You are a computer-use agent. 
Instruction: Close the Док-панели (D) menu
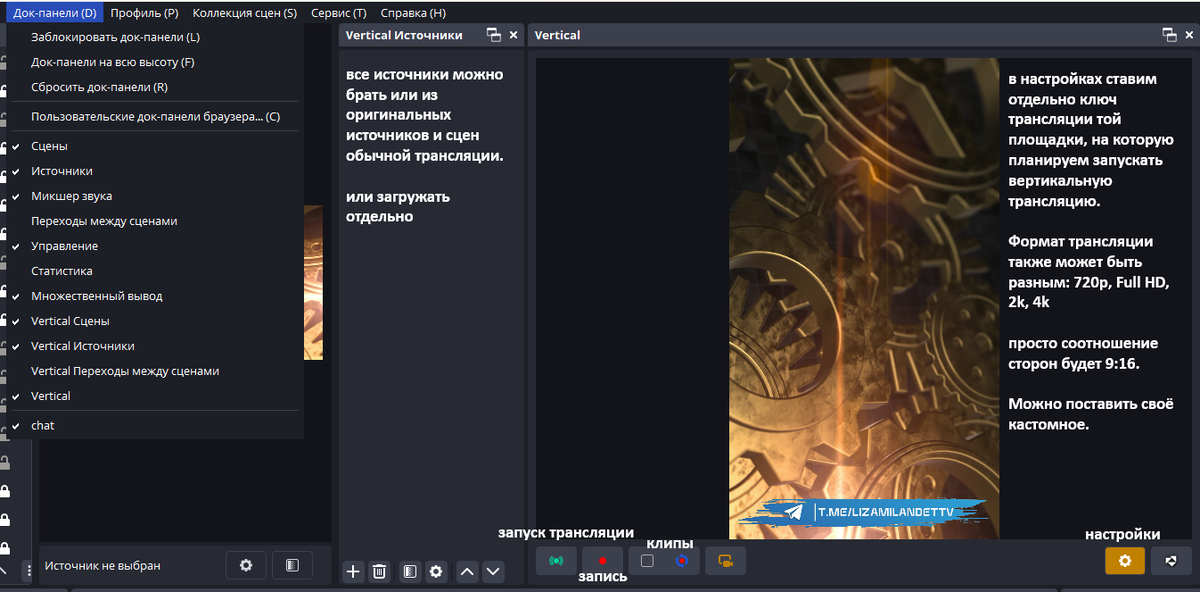[55, 13]
